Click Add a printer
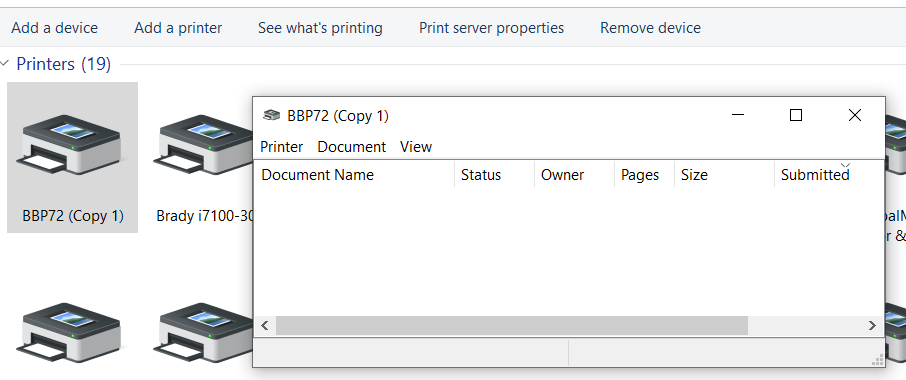The height and width of the screenshot is (380, 906). click(x=178, y=28)
